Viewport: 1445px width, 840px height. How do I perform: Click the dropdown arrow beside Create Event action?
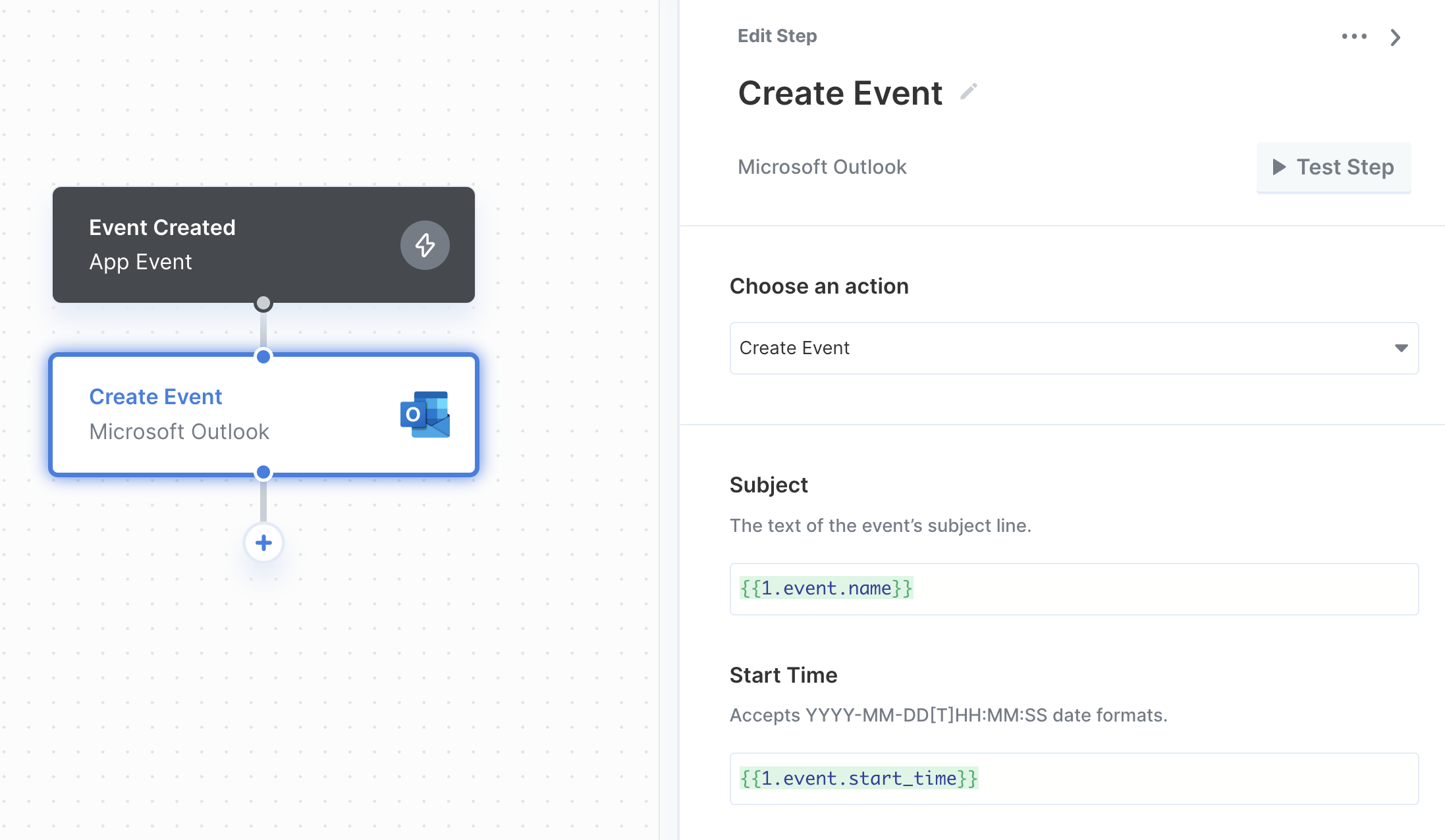(x=1401, y=348)
